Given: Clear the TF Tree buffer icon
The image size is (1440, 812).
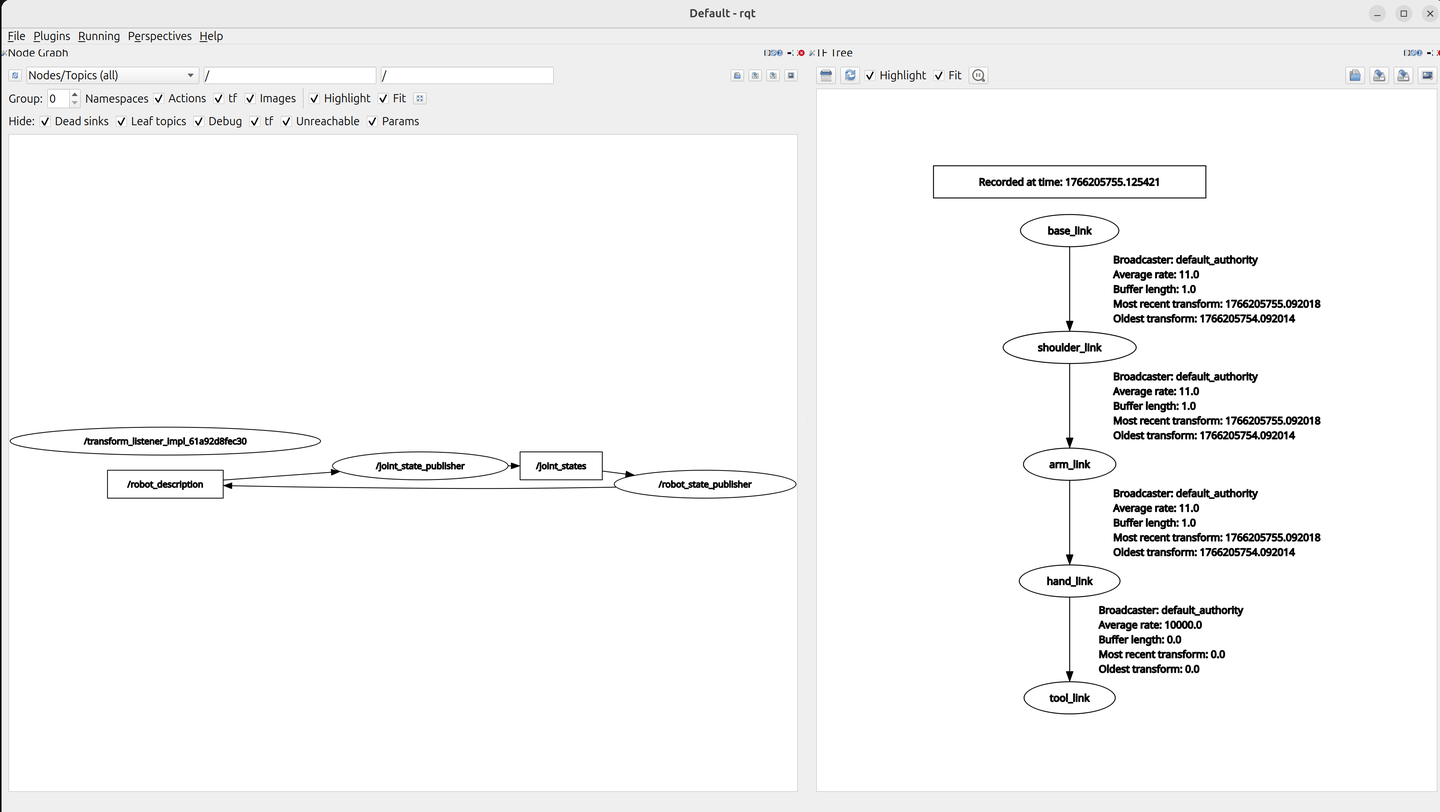Looking at the screenshot, I should 826,75.
